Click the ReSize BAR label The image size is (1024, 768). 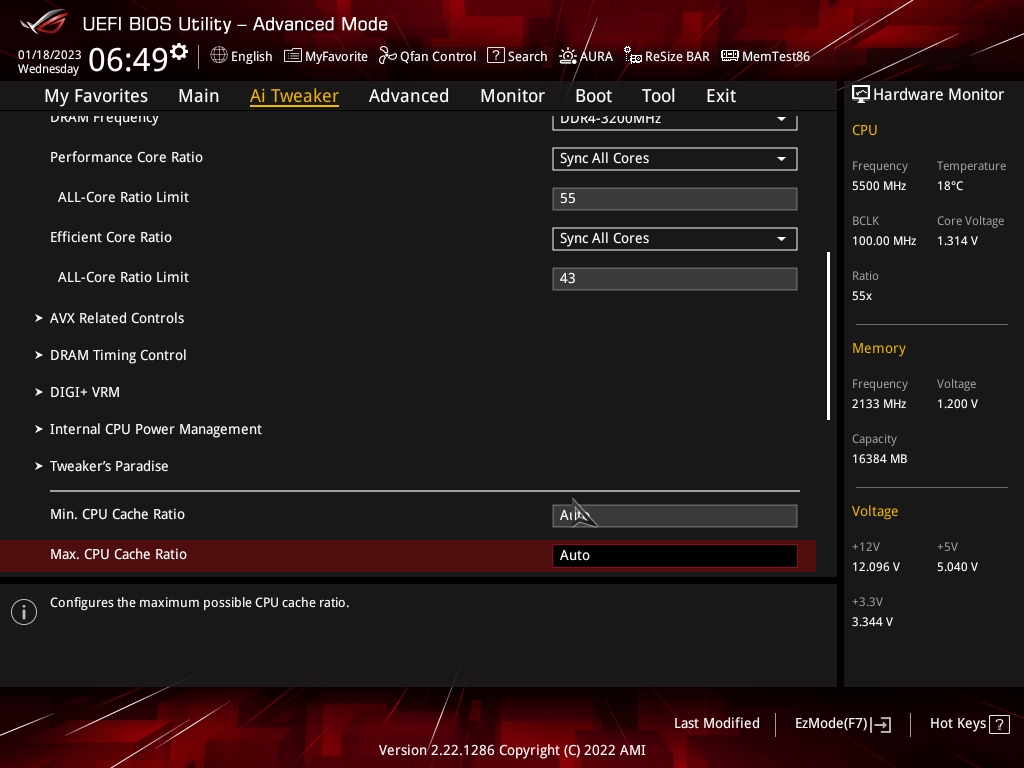(677, 57)
